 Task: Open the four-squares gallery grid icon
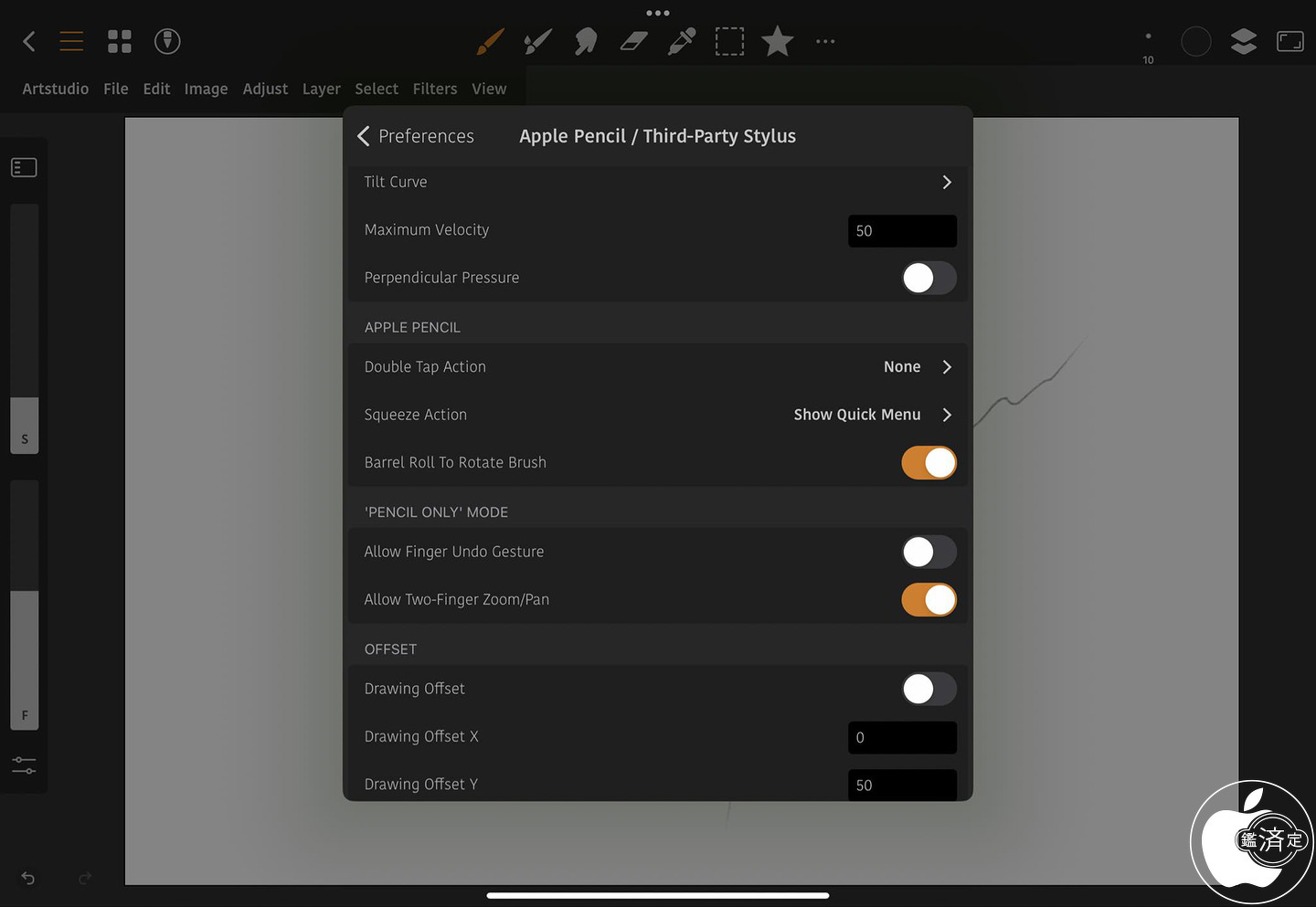[x=120, y=41]
